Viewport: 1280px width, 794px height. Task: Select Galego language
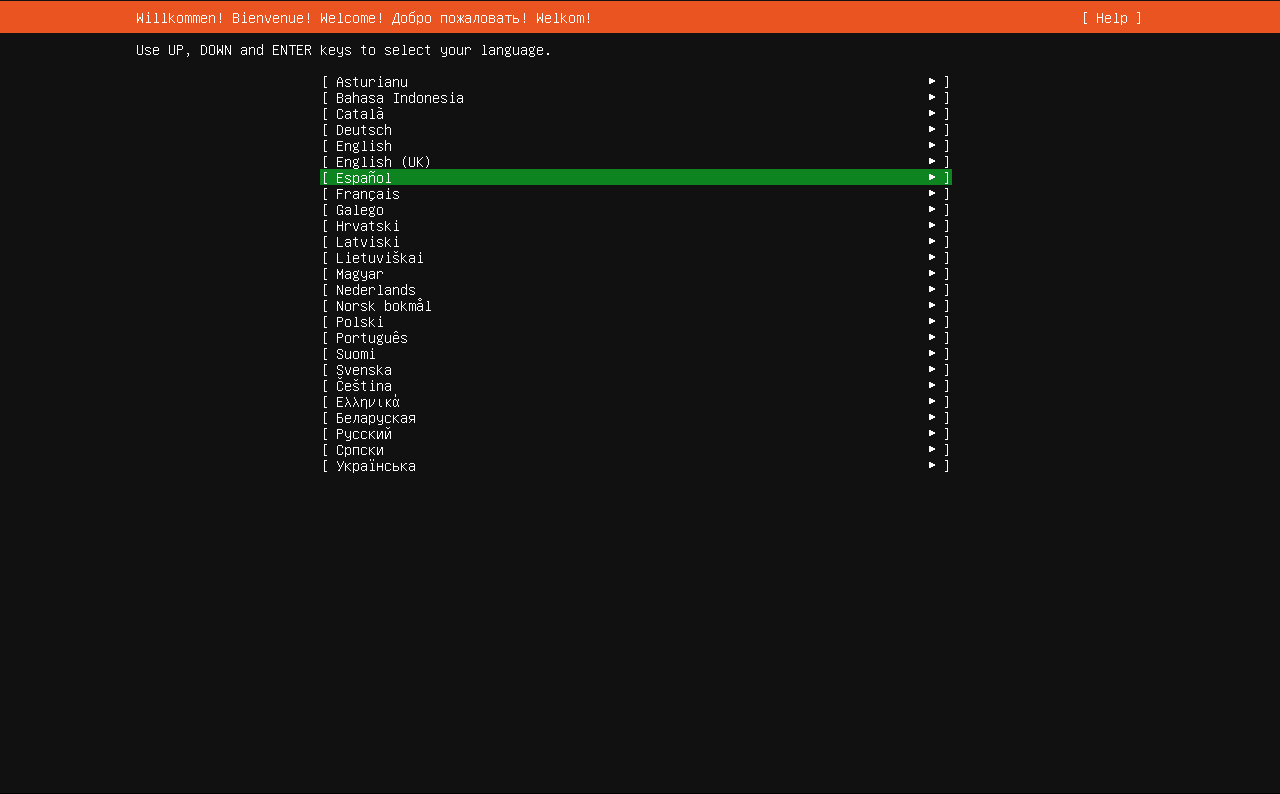[636, 210]
